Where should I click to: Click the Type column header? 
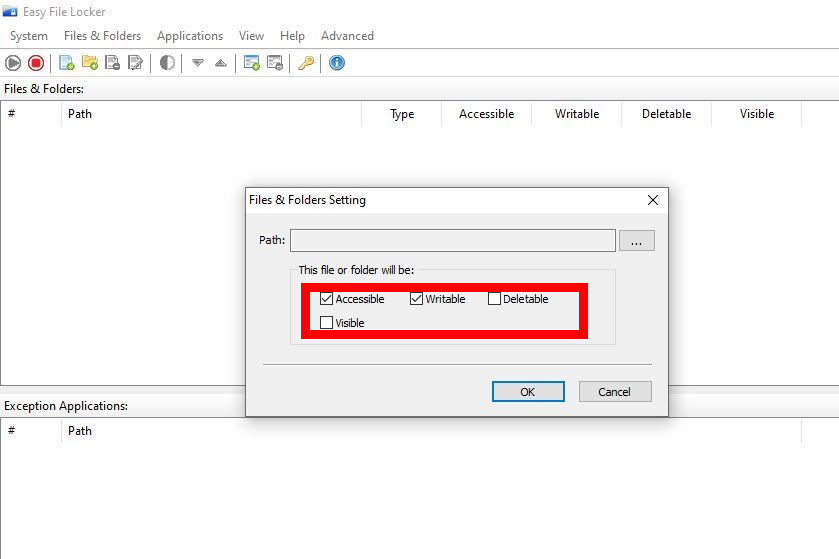click(x=402, y=114)
